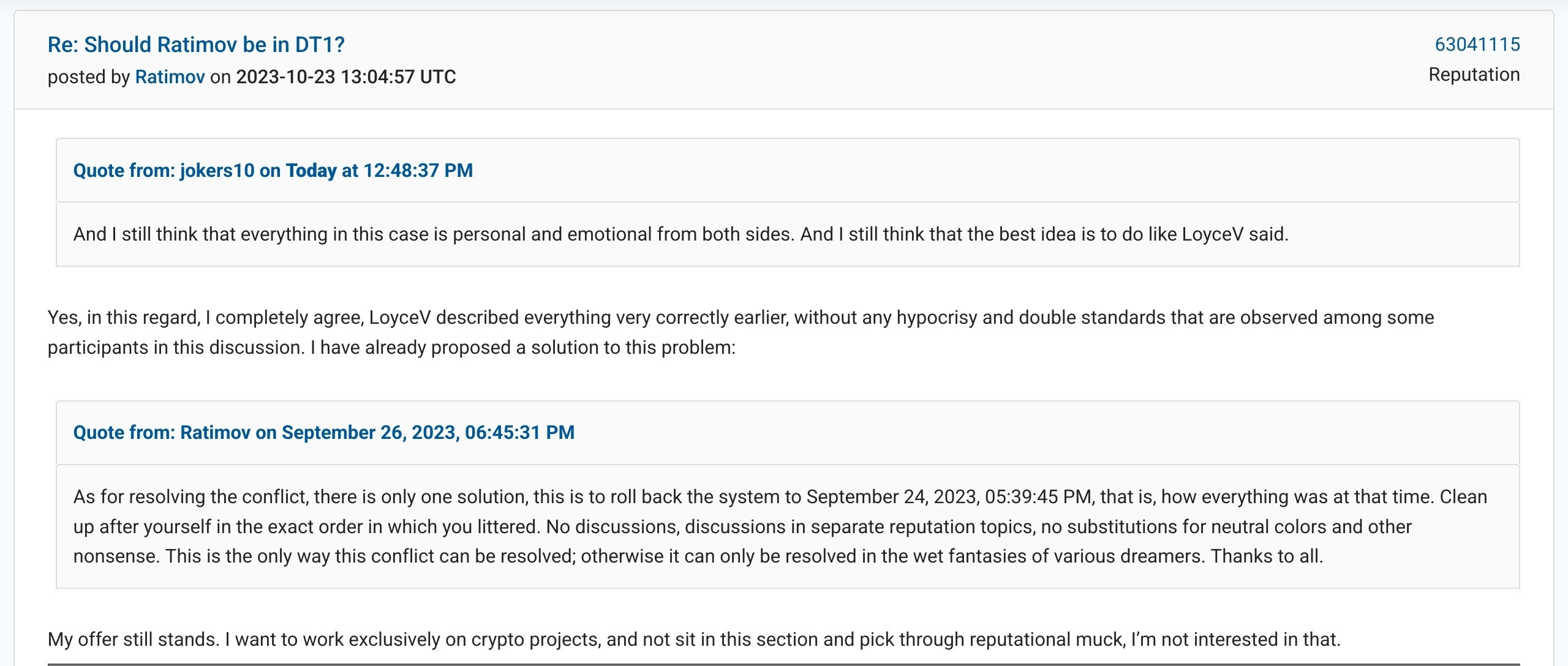This screenshot has width=1568, height=666.
Task: Open Ratimov's profile from the 'posted by' line
Action: [x=170, y=77]
